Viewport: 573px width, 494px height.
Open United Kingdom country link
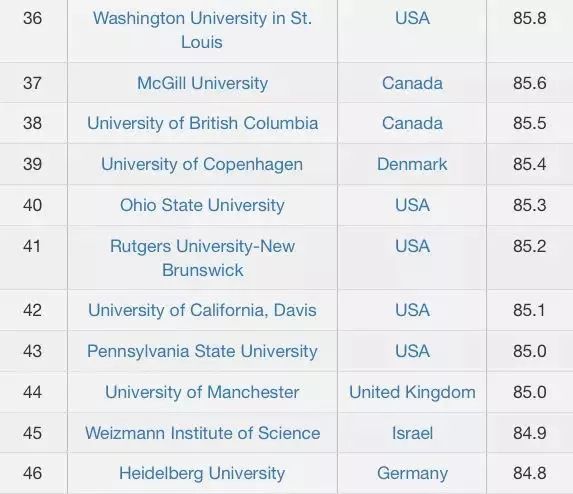tap(412, 392)
